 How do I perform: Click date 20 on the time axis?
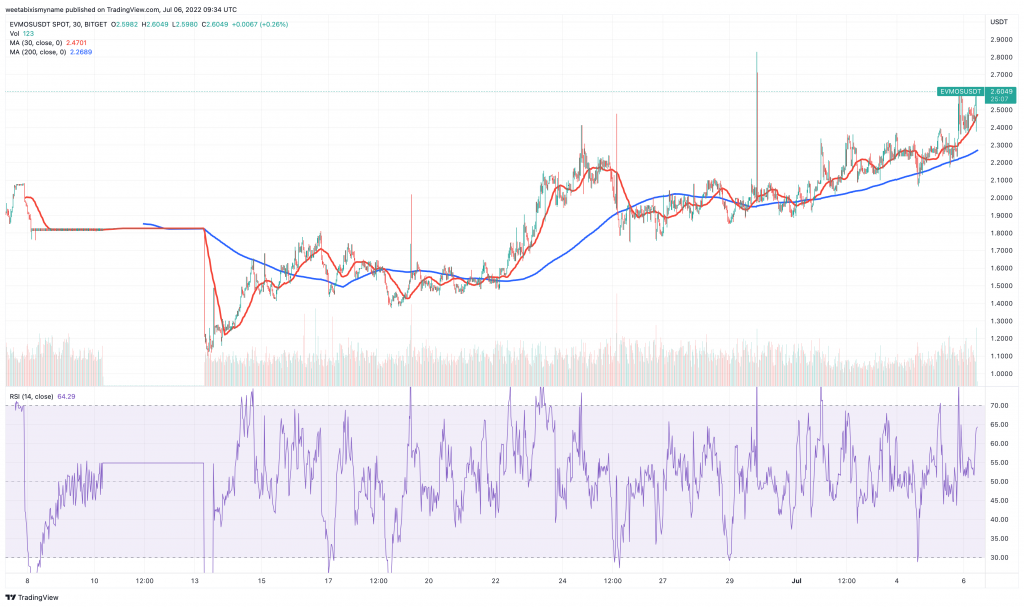(428, 580)
